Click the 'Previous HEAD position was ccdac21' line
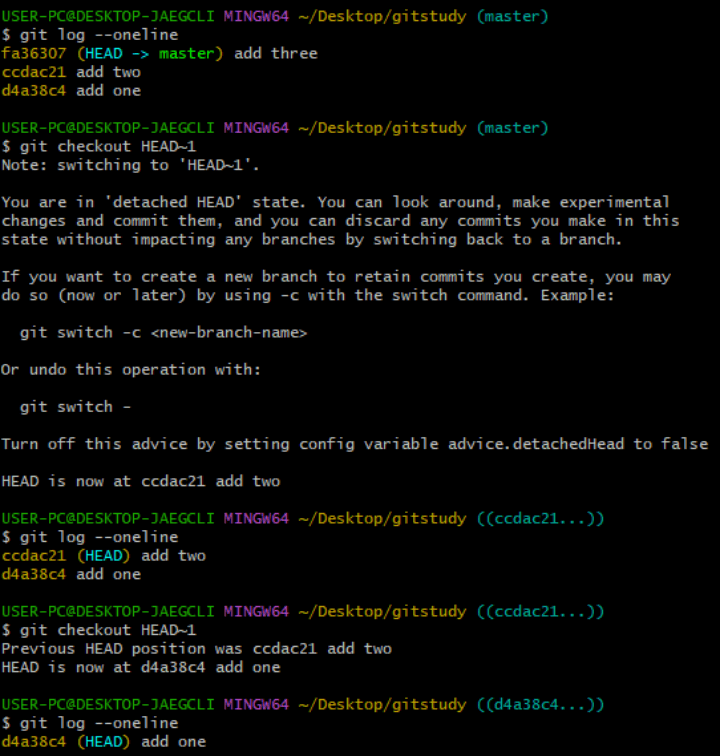Viewport: 720px width, 756px height. (x=197, y=649)
